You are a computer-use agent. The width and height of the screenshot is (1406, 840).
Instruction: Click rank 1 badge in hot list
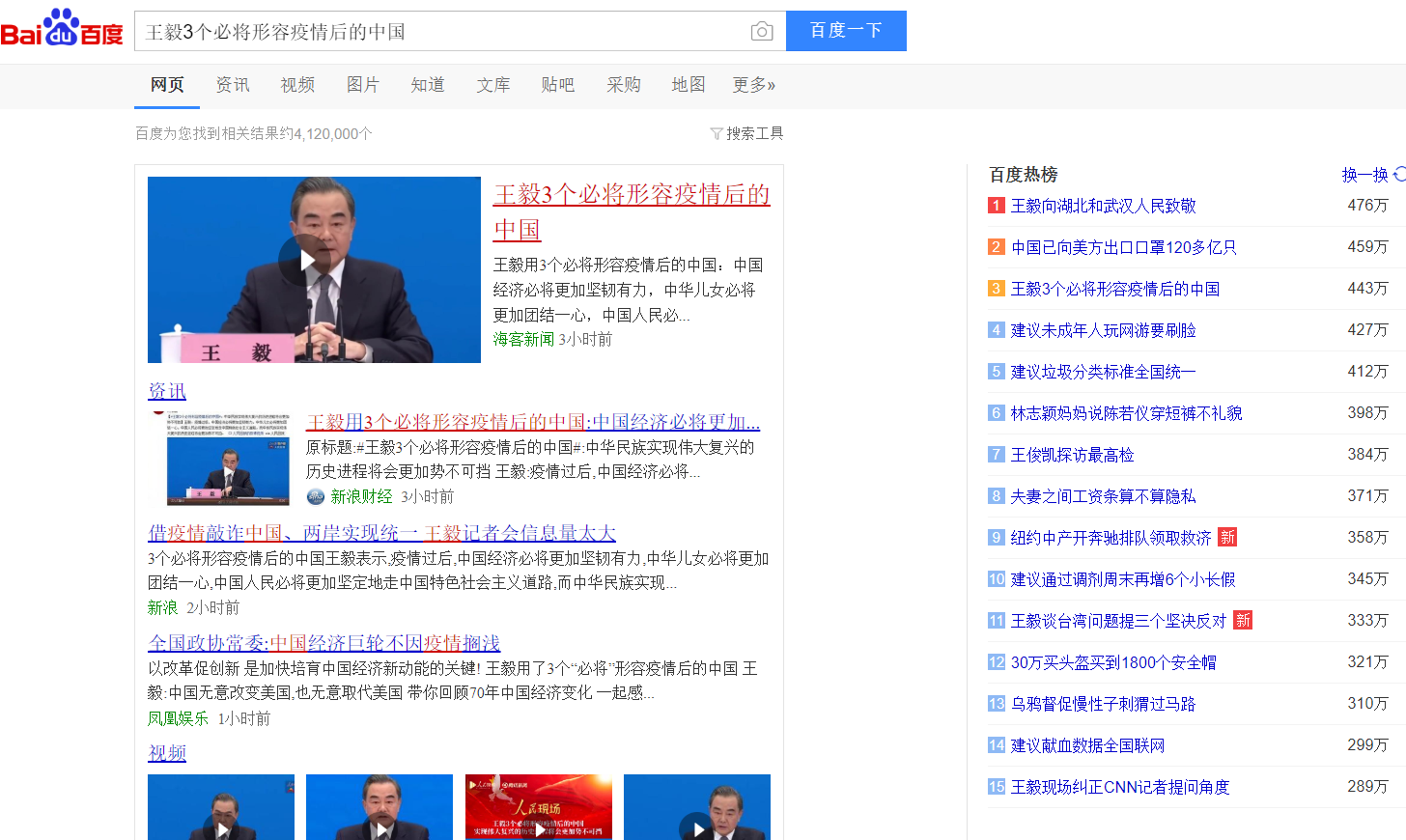click(997, 206)
